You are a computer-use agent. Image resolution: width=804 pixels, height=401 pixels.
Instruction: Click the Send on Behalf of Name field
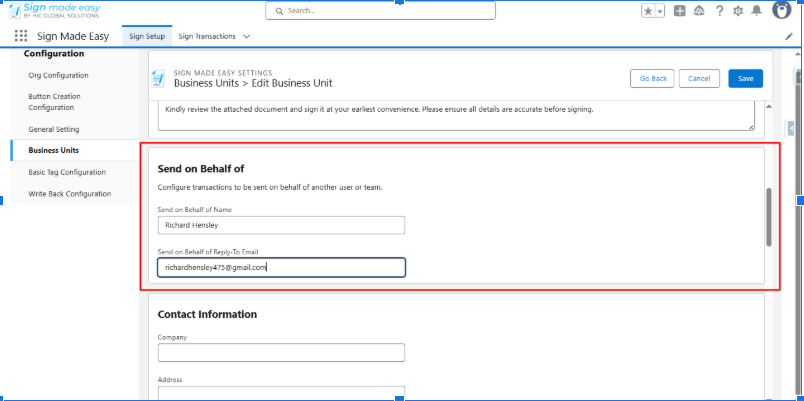pos(282,225)
